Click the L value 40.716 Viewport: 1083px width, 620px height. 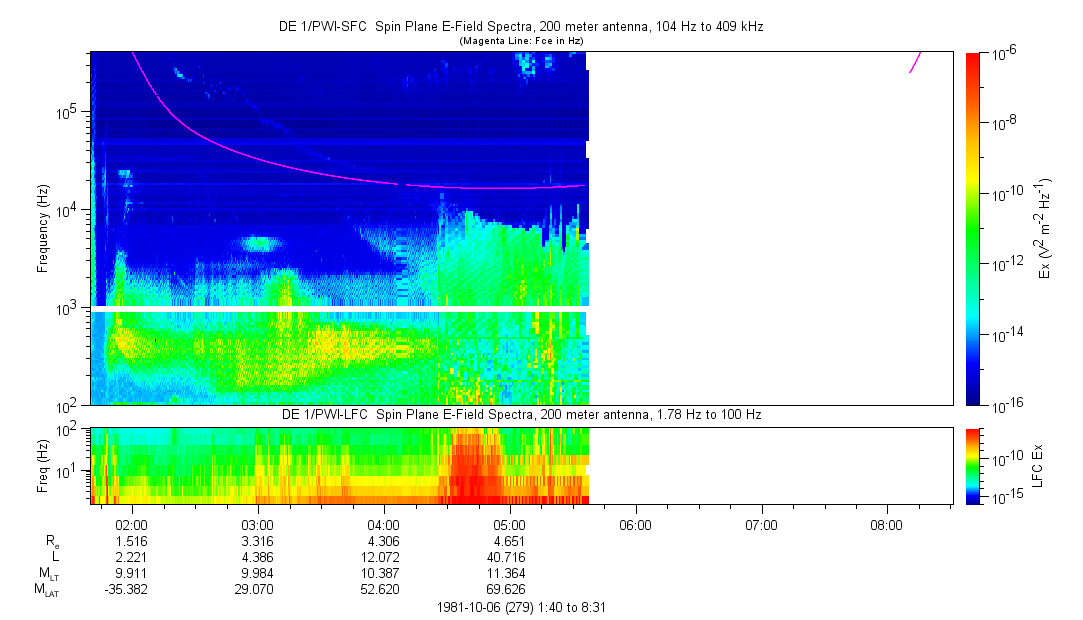tap(510, 557)
